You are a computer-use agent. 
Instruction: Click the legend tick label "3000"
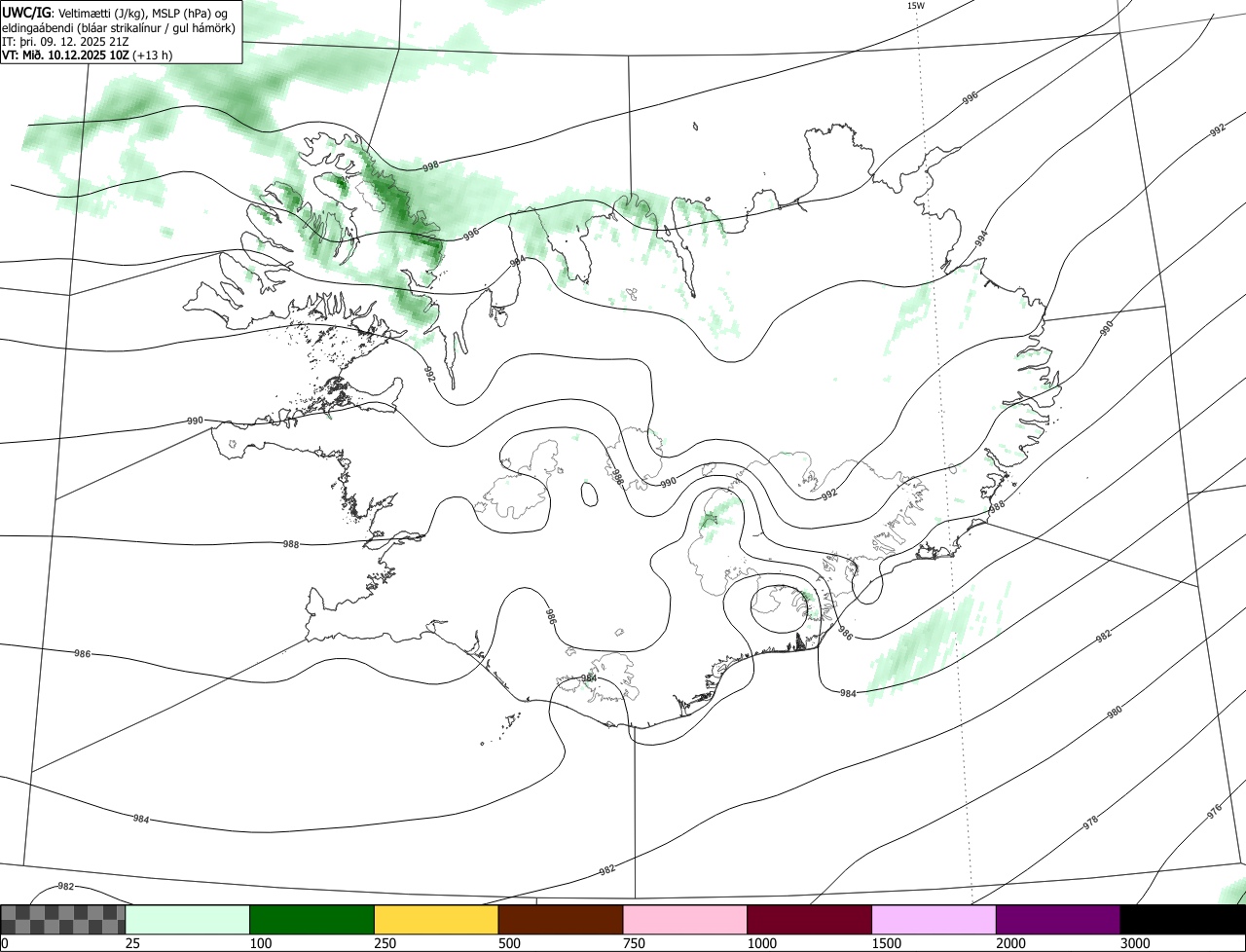pos(1136,943)
